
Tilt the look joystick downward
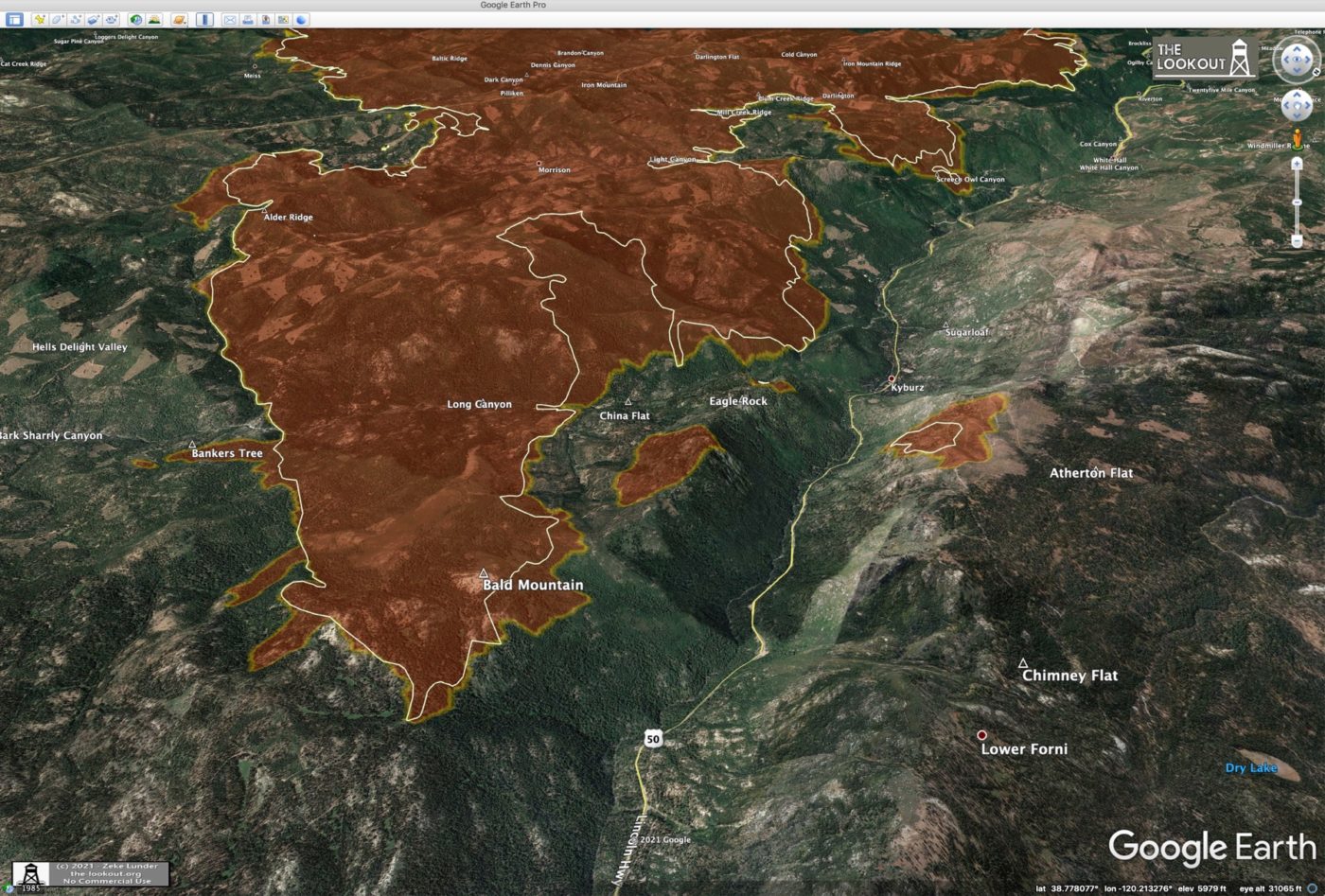(1297, 70)
